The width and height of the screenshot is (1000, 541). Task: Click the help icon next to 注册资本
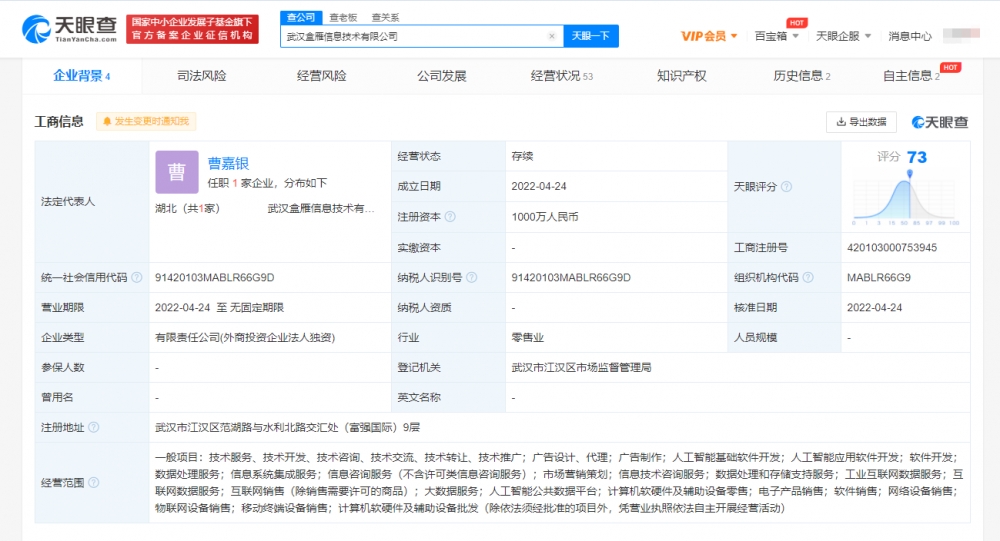point(450,217)
